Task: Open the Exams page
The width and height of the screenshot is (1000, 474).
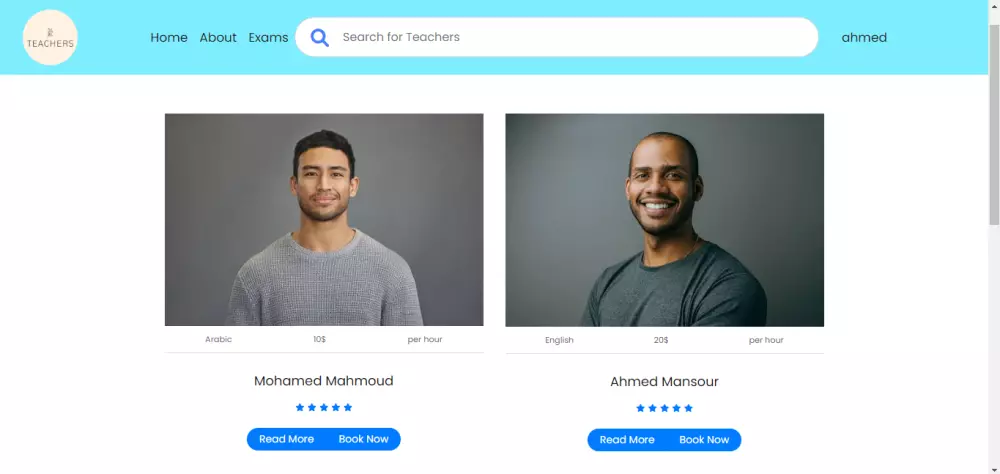Action: point(268,38)
